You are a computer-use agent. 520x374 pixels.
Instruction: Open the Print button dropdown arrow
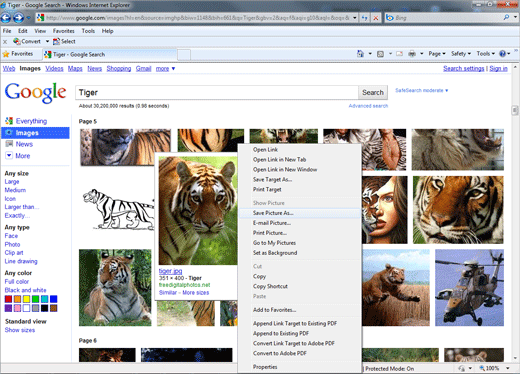coord(422,54)
